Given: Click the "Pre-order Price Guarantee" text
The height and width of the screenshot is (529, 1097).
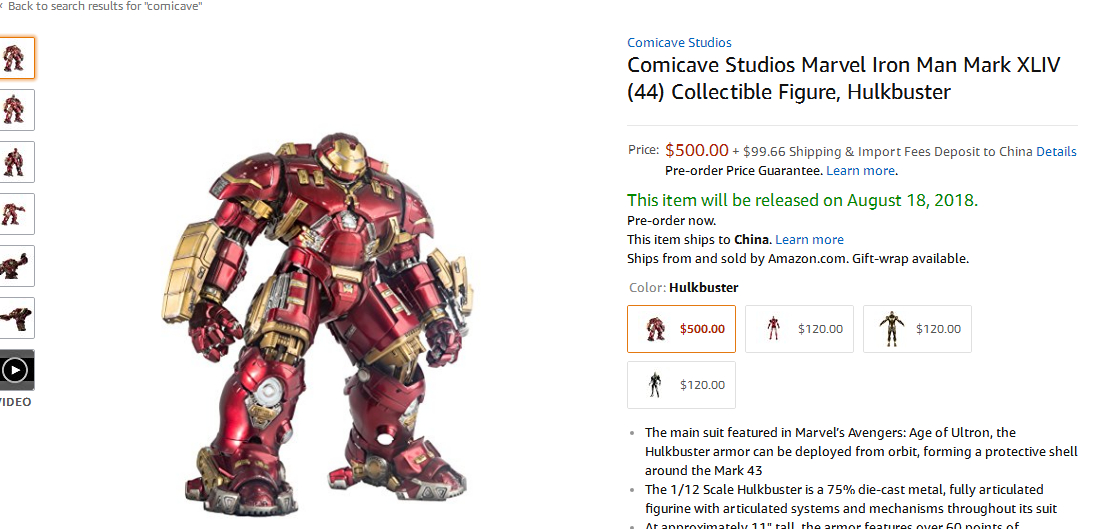Looking at the screenshot, I should pos(743,171).
